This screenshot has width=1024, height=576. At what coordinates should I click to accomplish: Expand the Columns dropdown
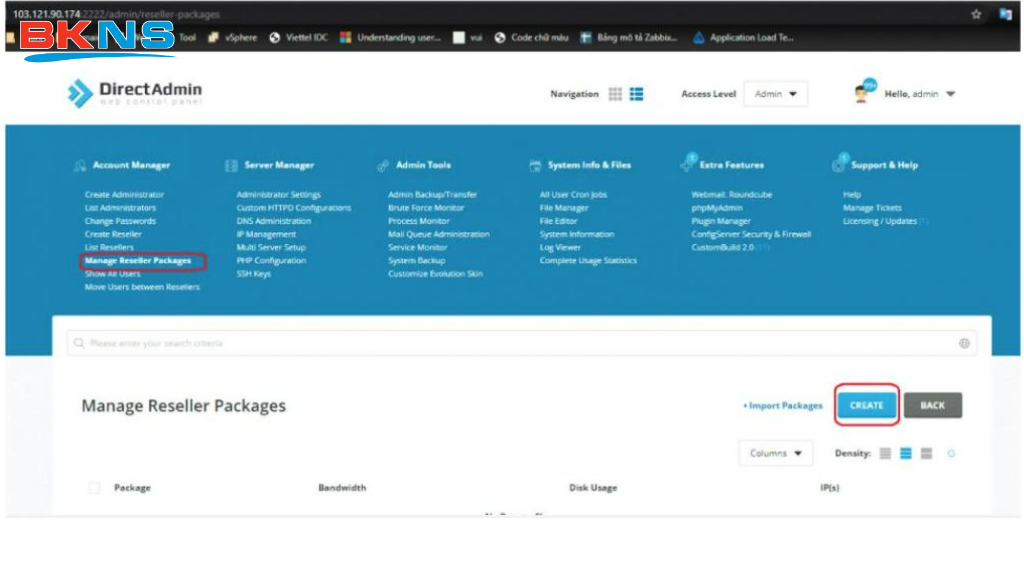tap(775, 452)
